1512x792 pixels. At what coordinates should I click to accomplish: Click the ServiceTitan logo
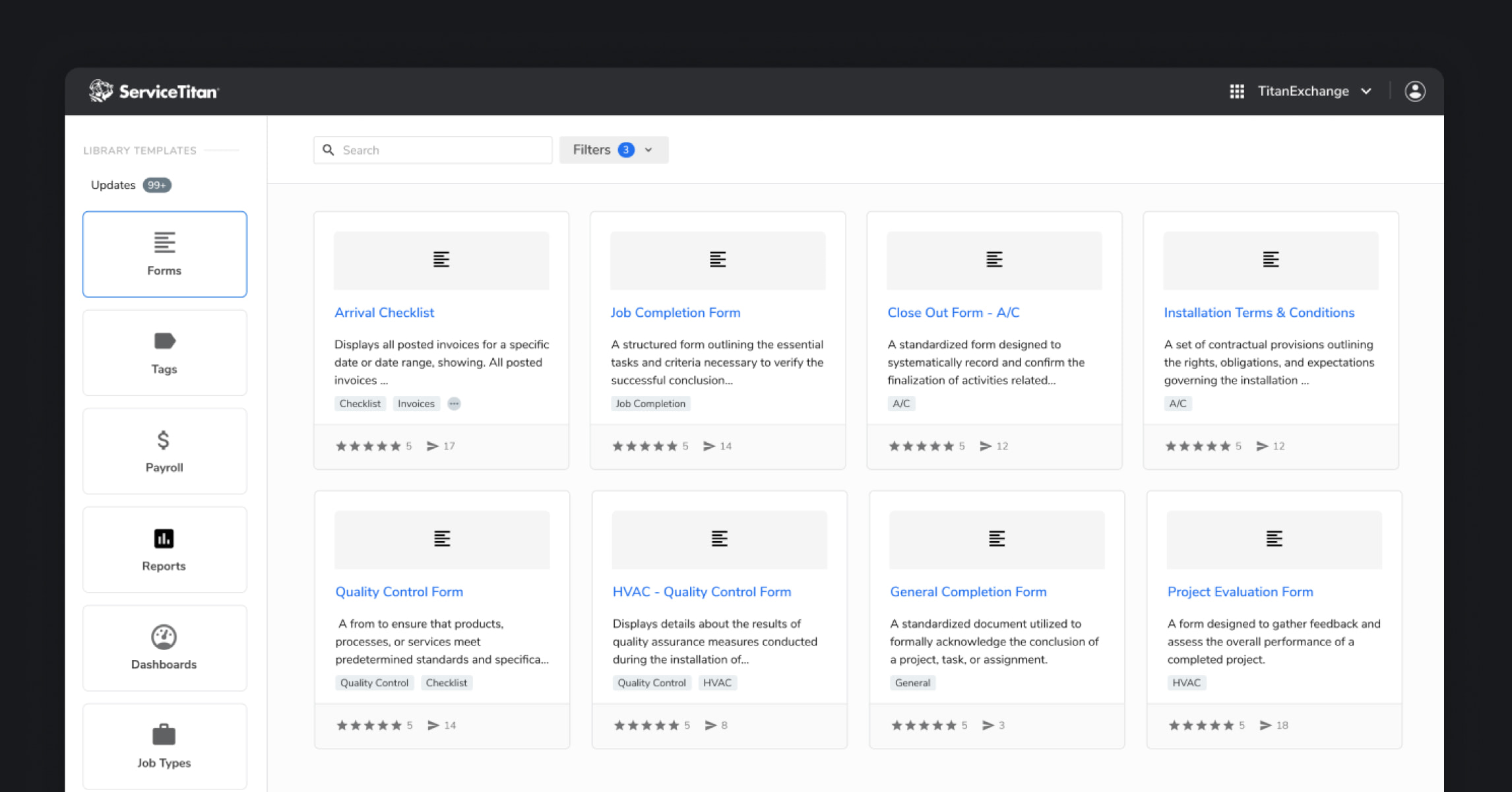(154, 91)
